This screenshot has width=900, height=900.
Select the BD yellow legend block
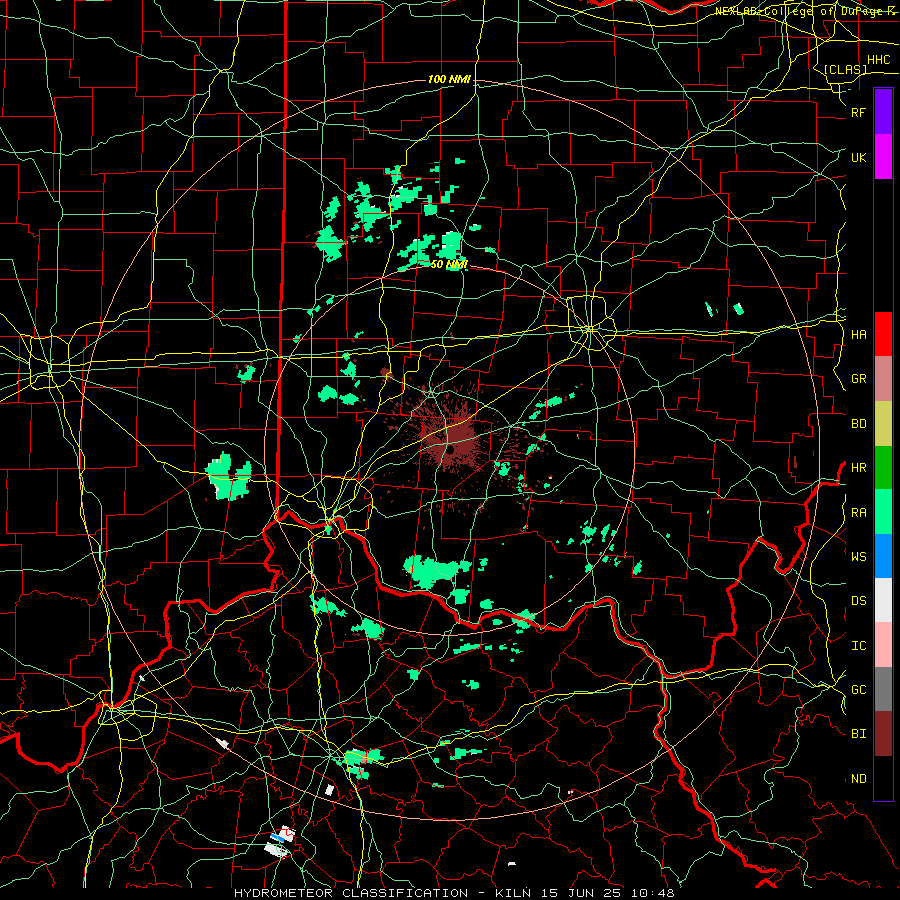tap(883, 423)
